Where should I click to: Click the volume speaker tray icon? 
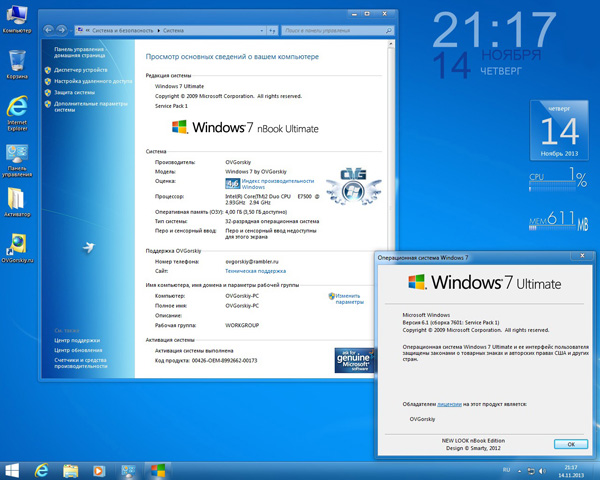(542, 471)
